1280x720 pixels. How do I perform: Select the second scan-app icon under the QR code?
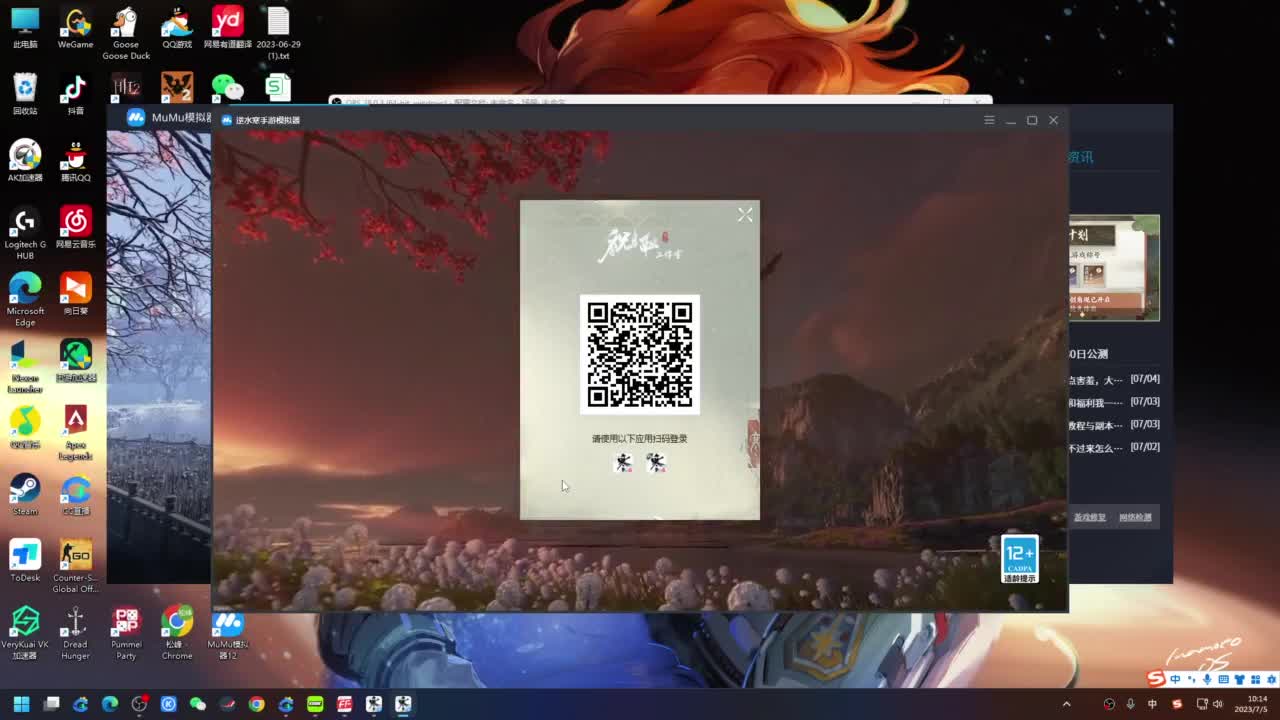point(656,462)
